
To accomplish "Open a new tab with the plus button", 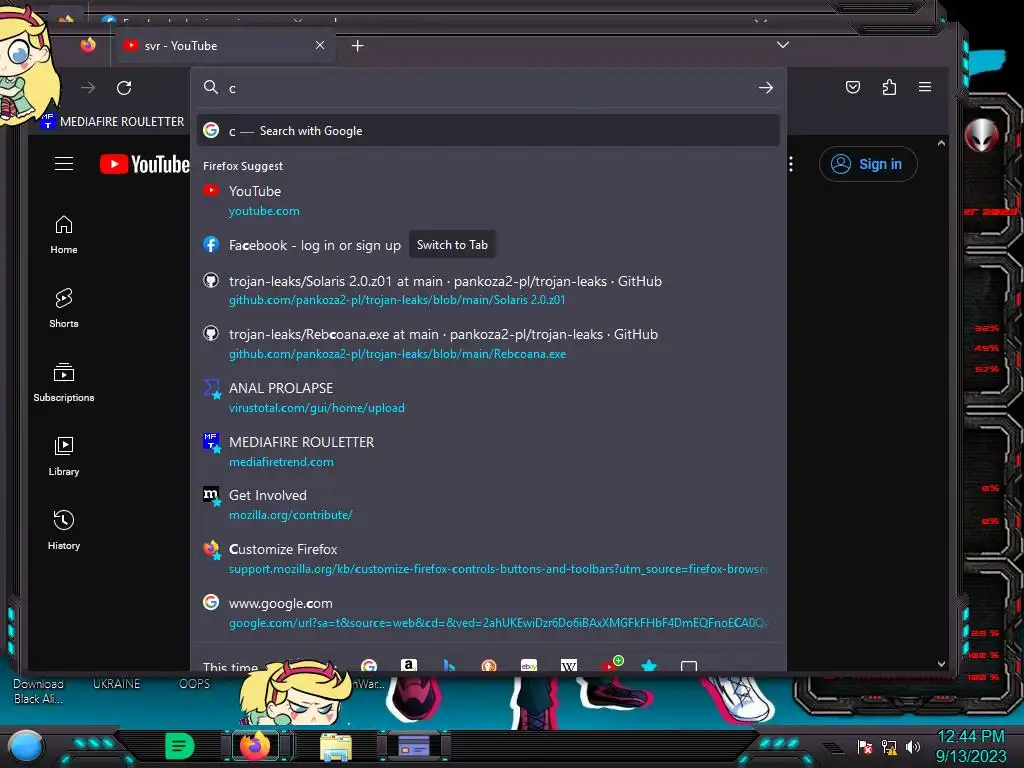I will pos(357,46).
